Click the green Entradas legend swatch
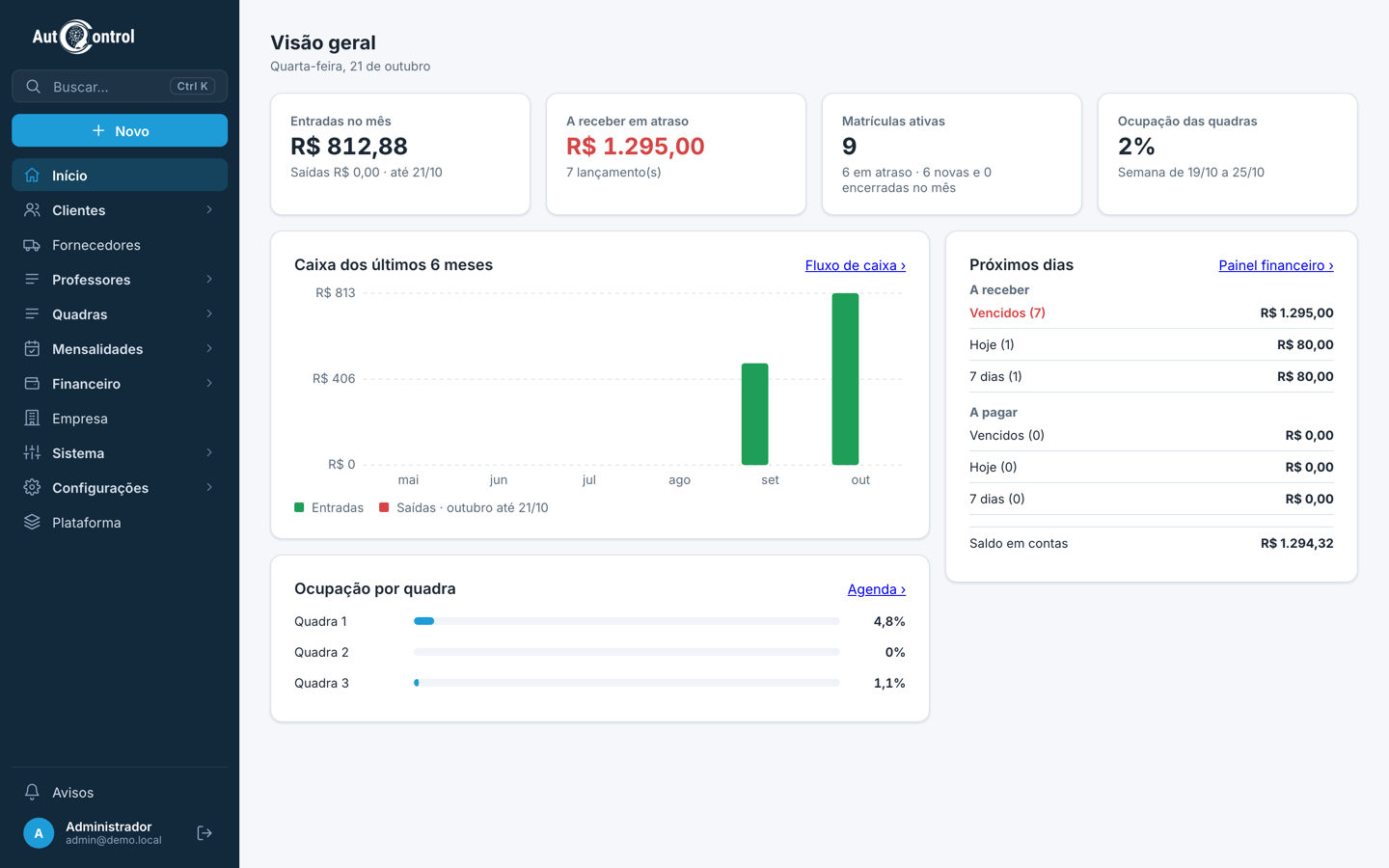The width and height of the screenshot is (1389, 868). click(x=299, y=507)
